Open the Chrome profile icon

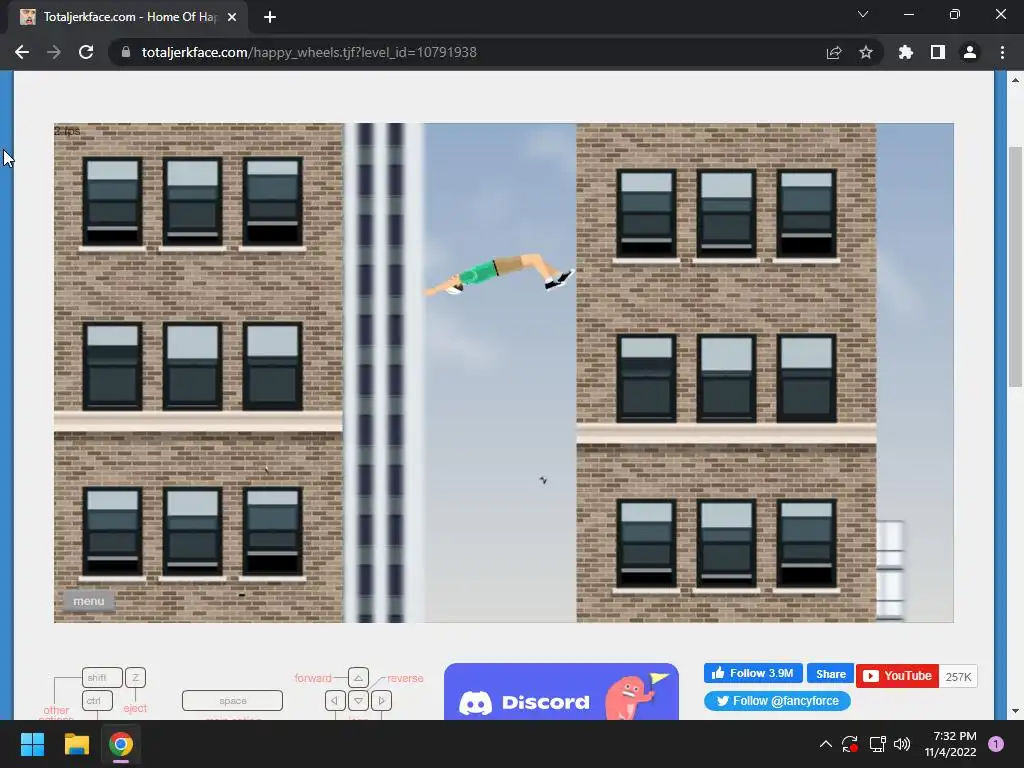tap(970, 52)
